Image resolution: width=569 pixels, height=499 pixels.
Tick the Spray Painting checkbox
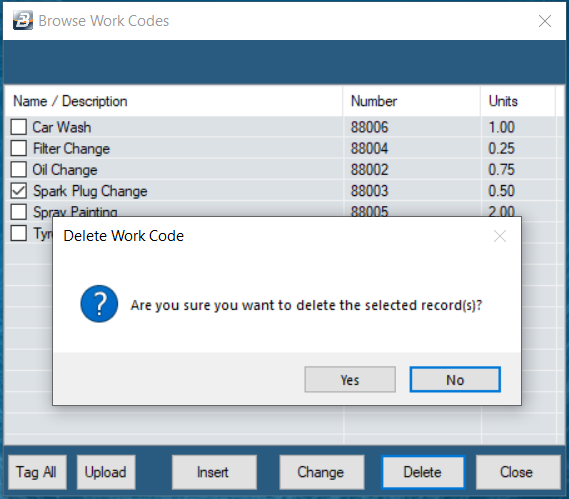click(19, 212)
